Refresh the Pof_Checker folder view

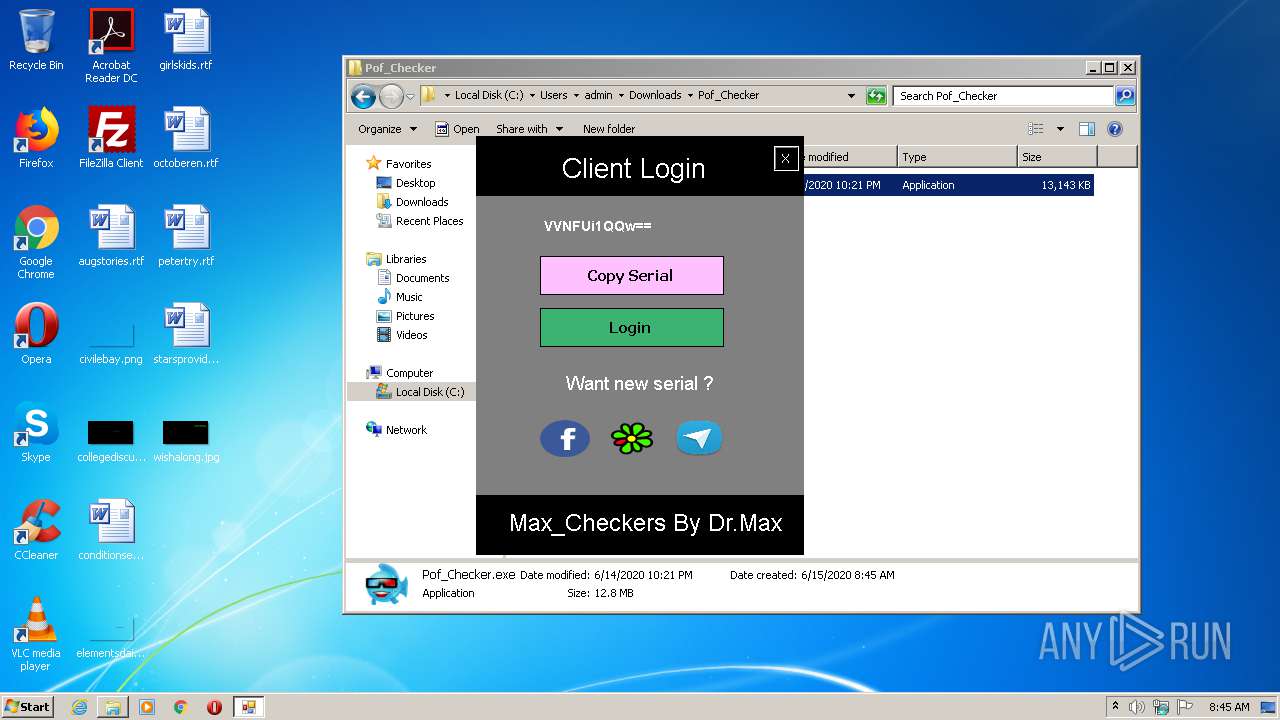pos(876,96)
